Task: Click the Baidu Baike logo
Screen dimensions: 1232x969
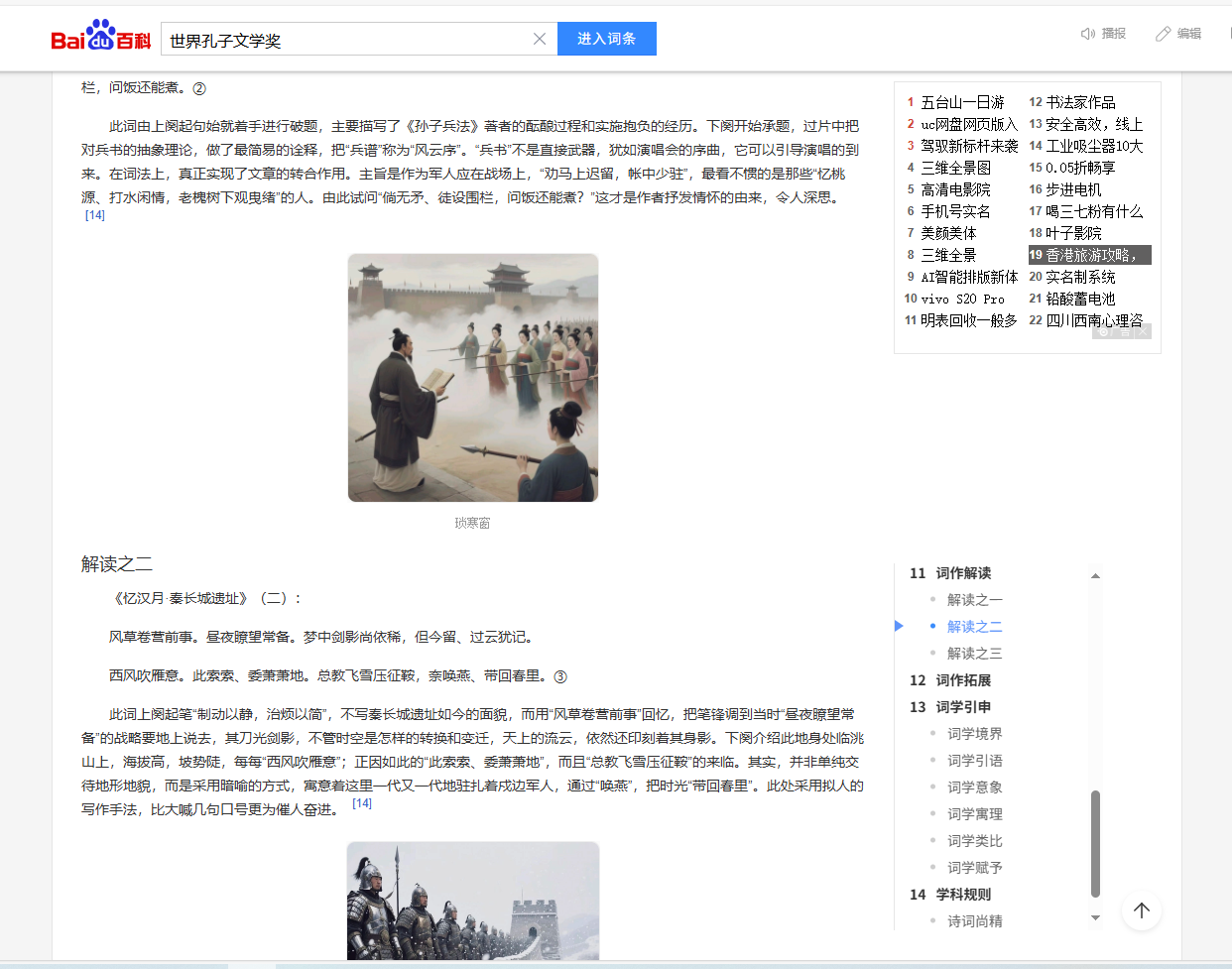Action: click(100, 37)
